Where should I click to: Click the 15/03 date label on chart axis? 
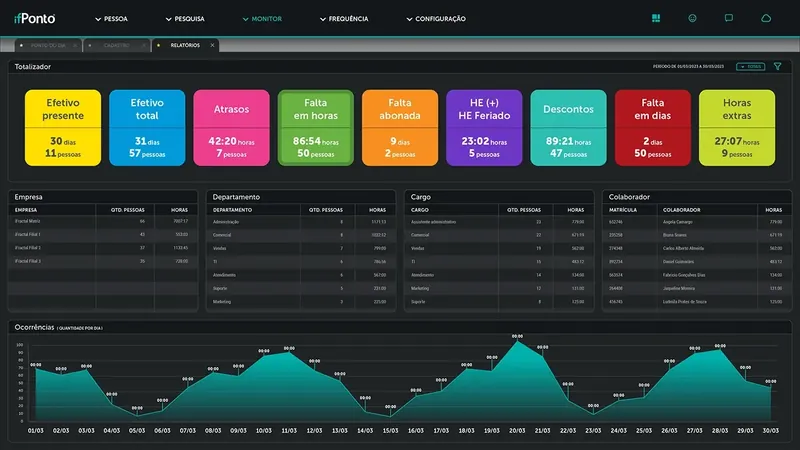(x=390, y=431)
